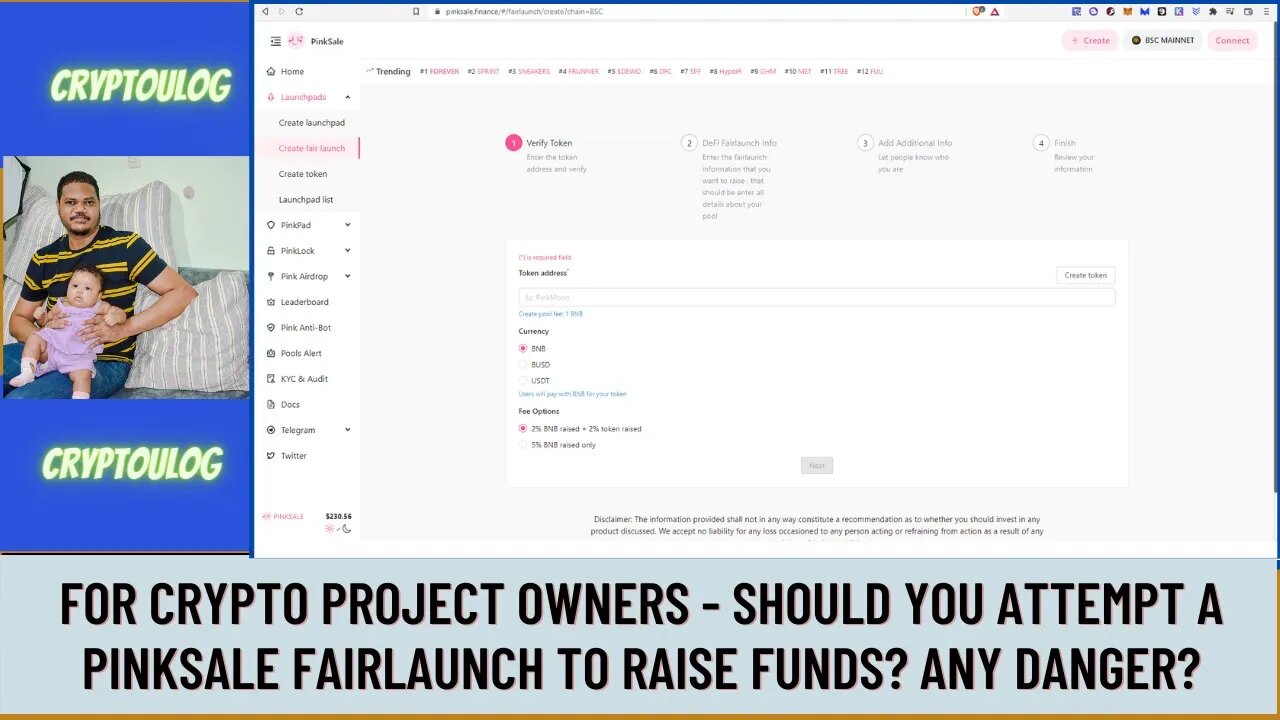Open the MetaMask fox extension
Screen dimensions: 1280x720
point(1129,11)
